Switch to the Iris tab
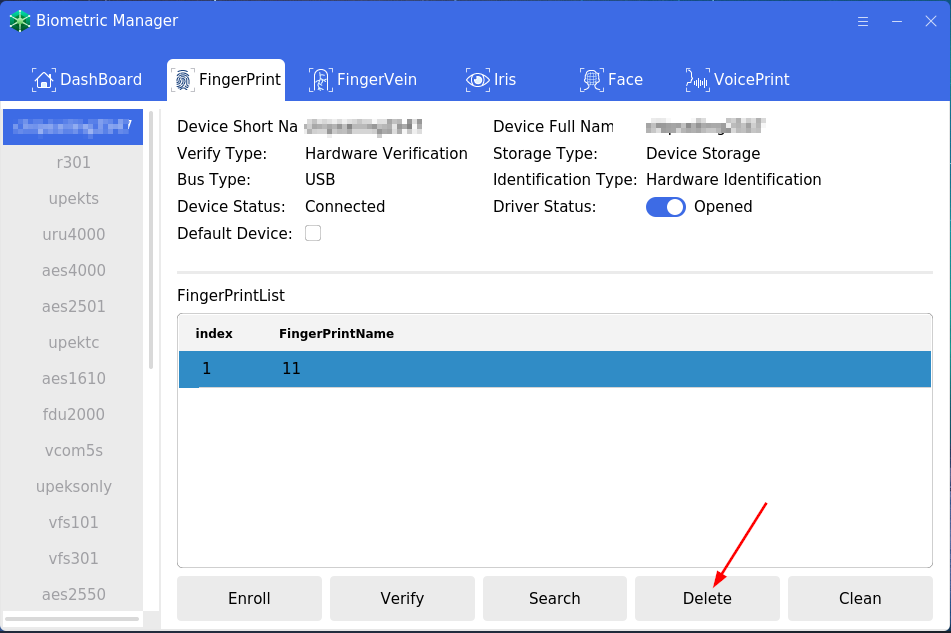The height and width of the screenshot is (633, 951). 491,79
